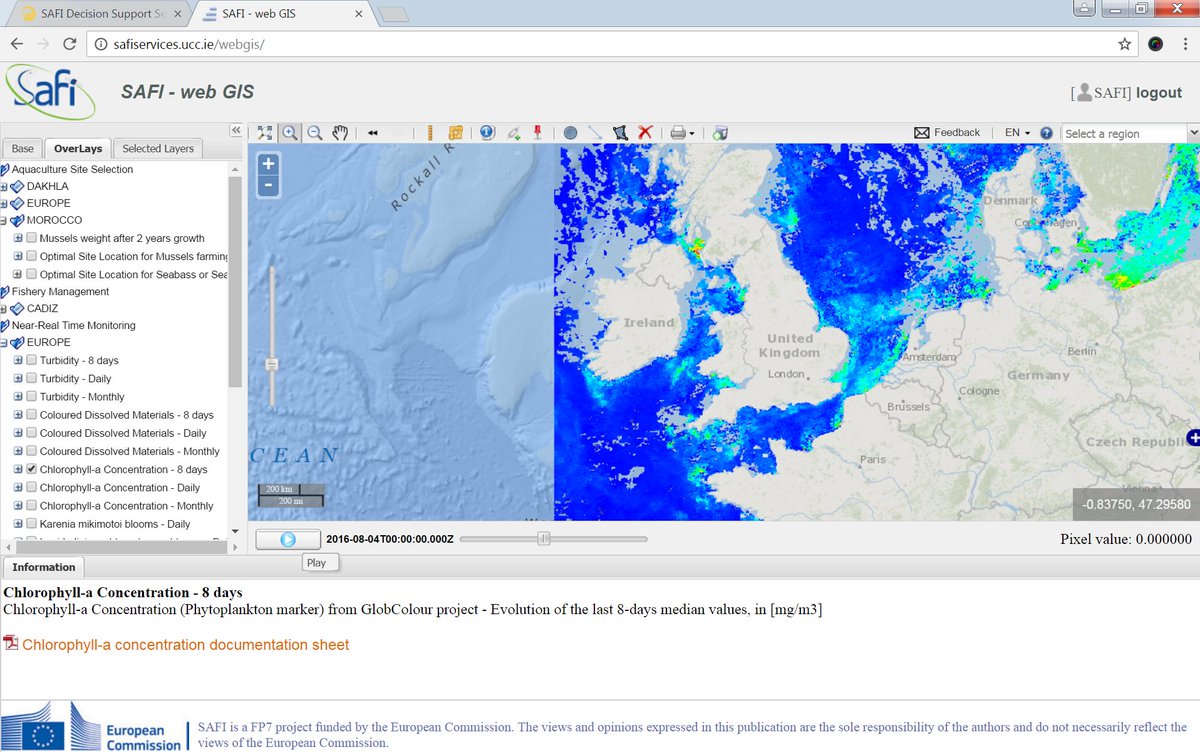1200x752 pixels.
Task: Enable Turbidity - 8 days layer
Action: (32, 360)
